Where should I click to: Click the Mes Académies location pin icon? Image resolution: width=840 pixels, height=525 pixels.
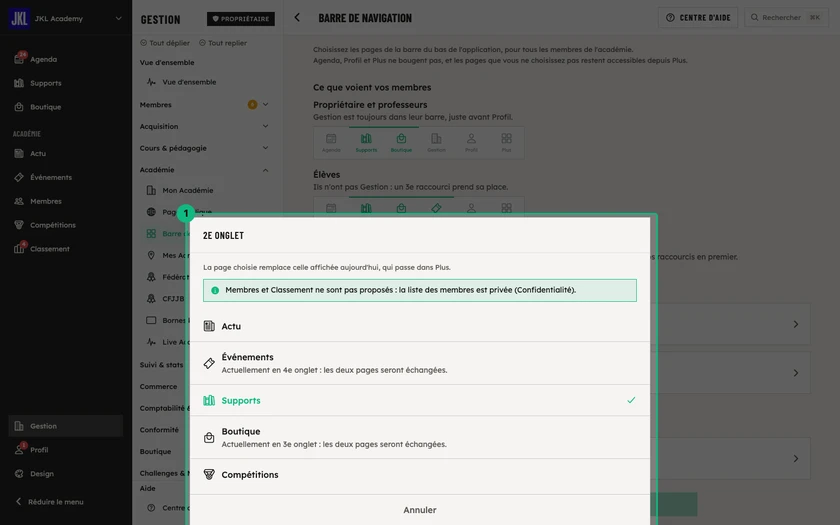pos(151,256)
